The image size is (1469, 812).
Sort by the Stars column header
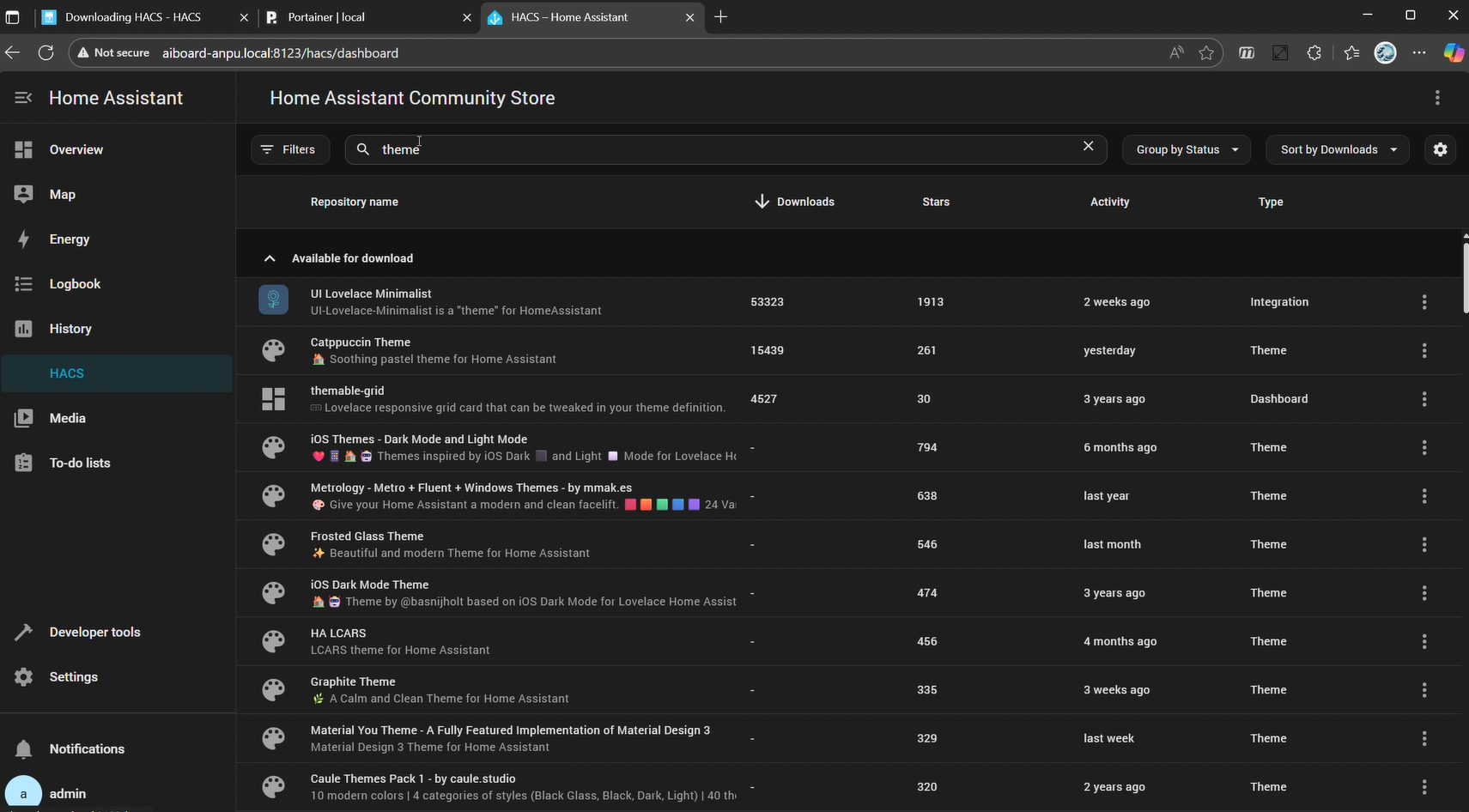(935, 202)
